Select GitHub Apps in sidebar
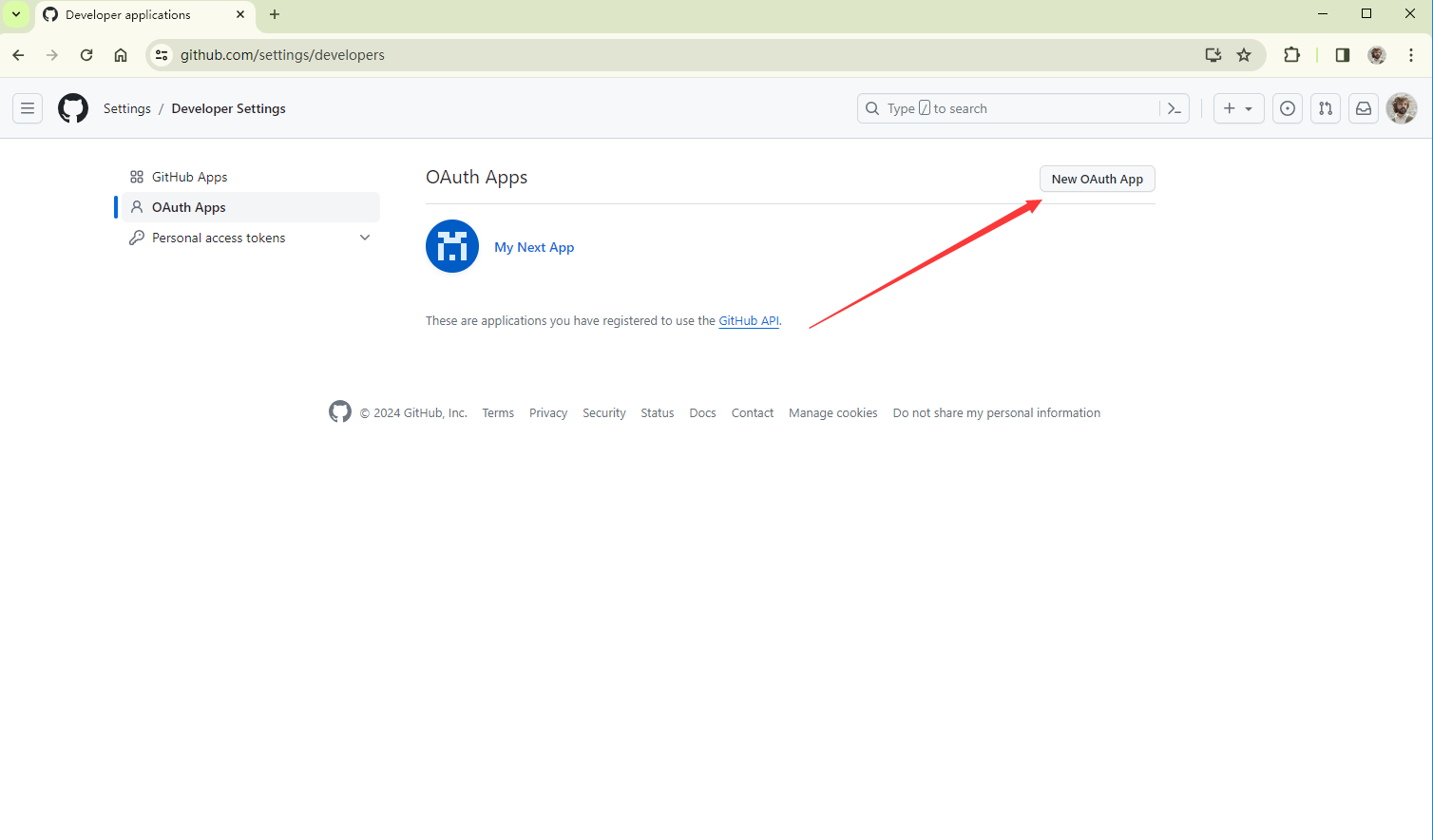The image size is (1433, 840). 251,177
